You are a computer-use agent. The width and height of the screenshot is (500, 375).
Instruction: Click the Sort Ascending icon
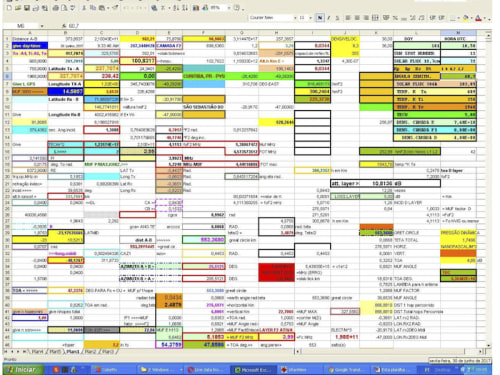pos(176,8)
